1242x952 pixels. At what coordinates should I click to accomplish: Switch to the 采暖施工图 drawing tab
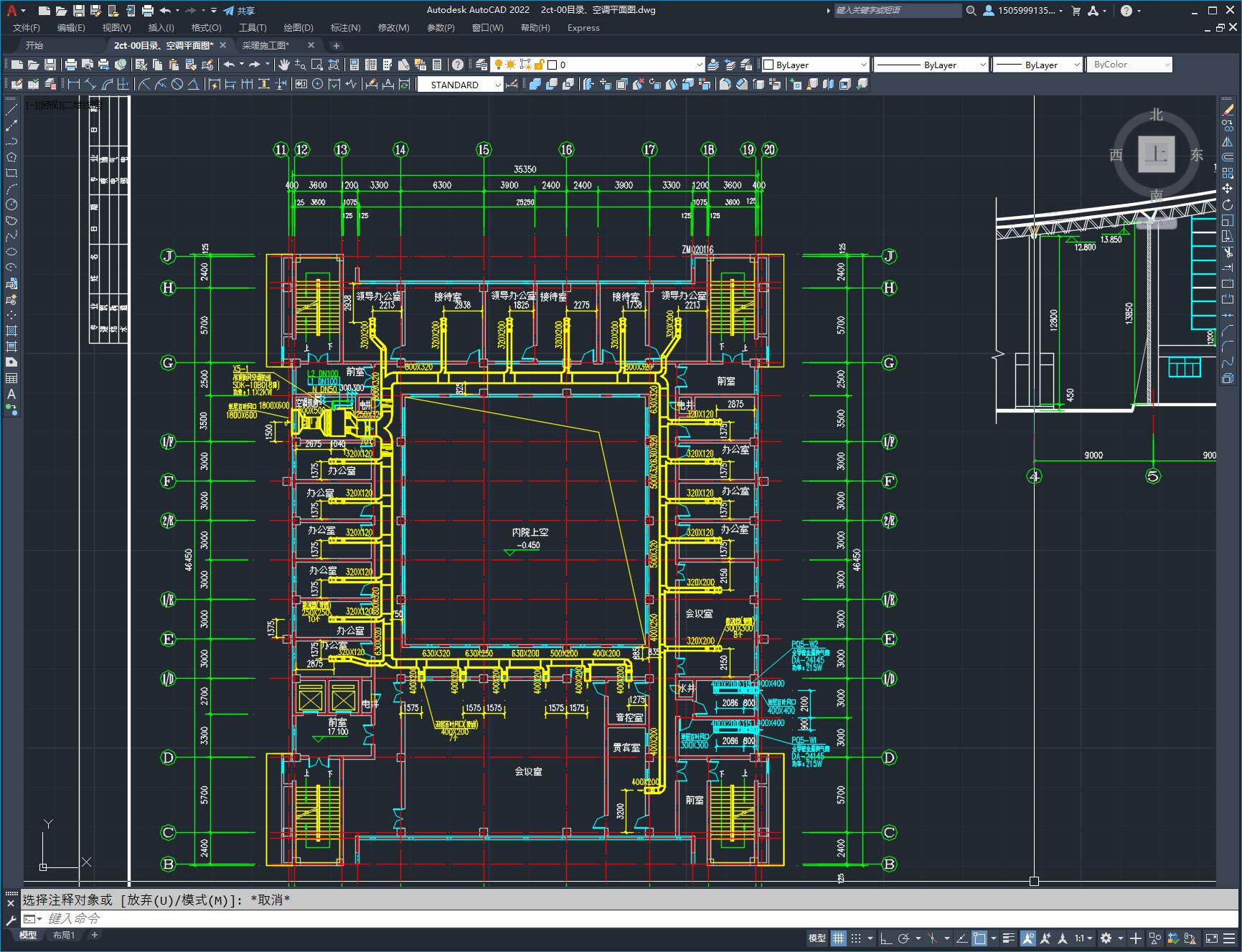(x=265, y=45)
